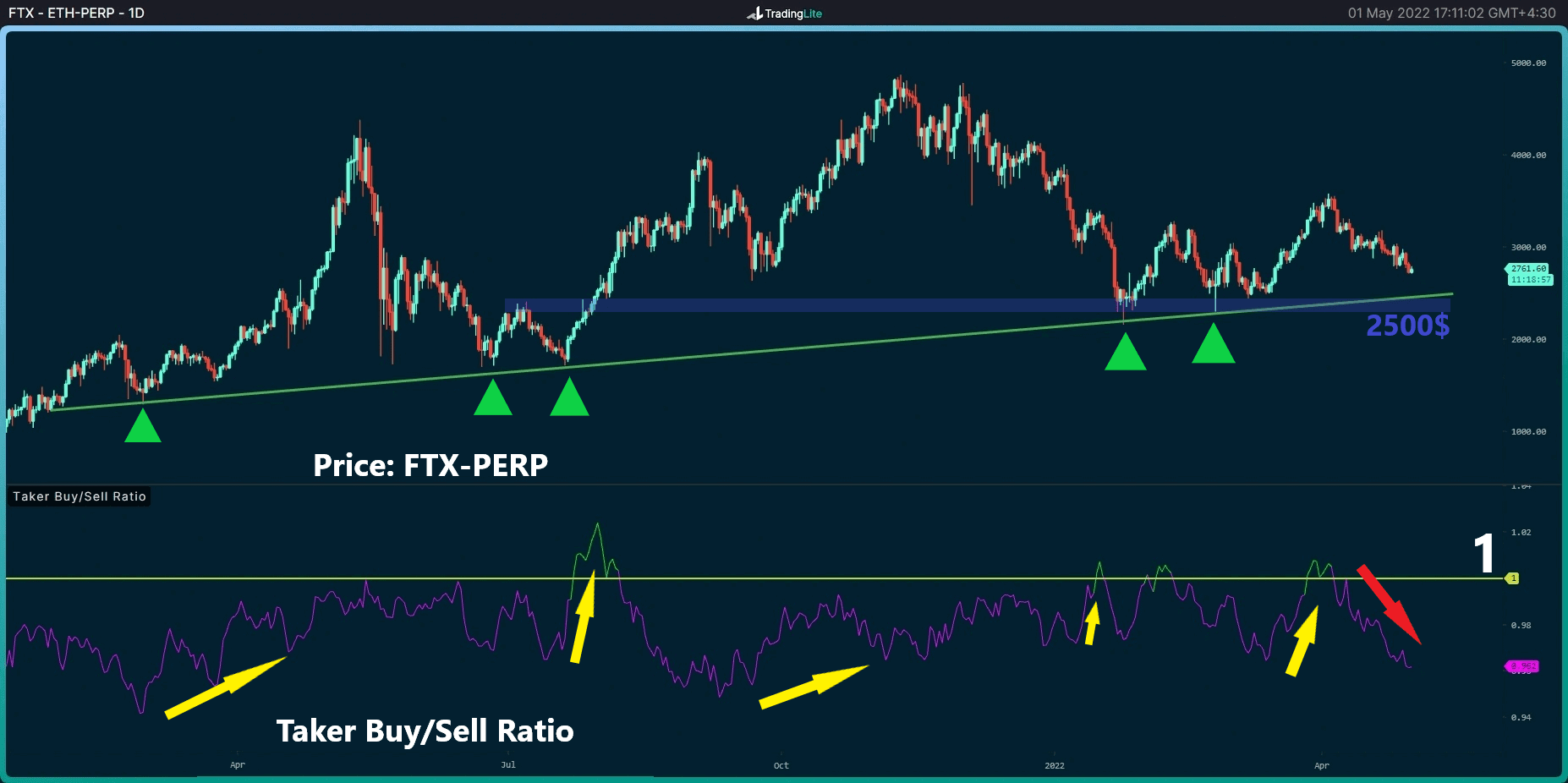This screenshot has width=1568, height=783.
Task: Click the green level tag marked 1 on ratio axis
Action: tap(1512, 578)
